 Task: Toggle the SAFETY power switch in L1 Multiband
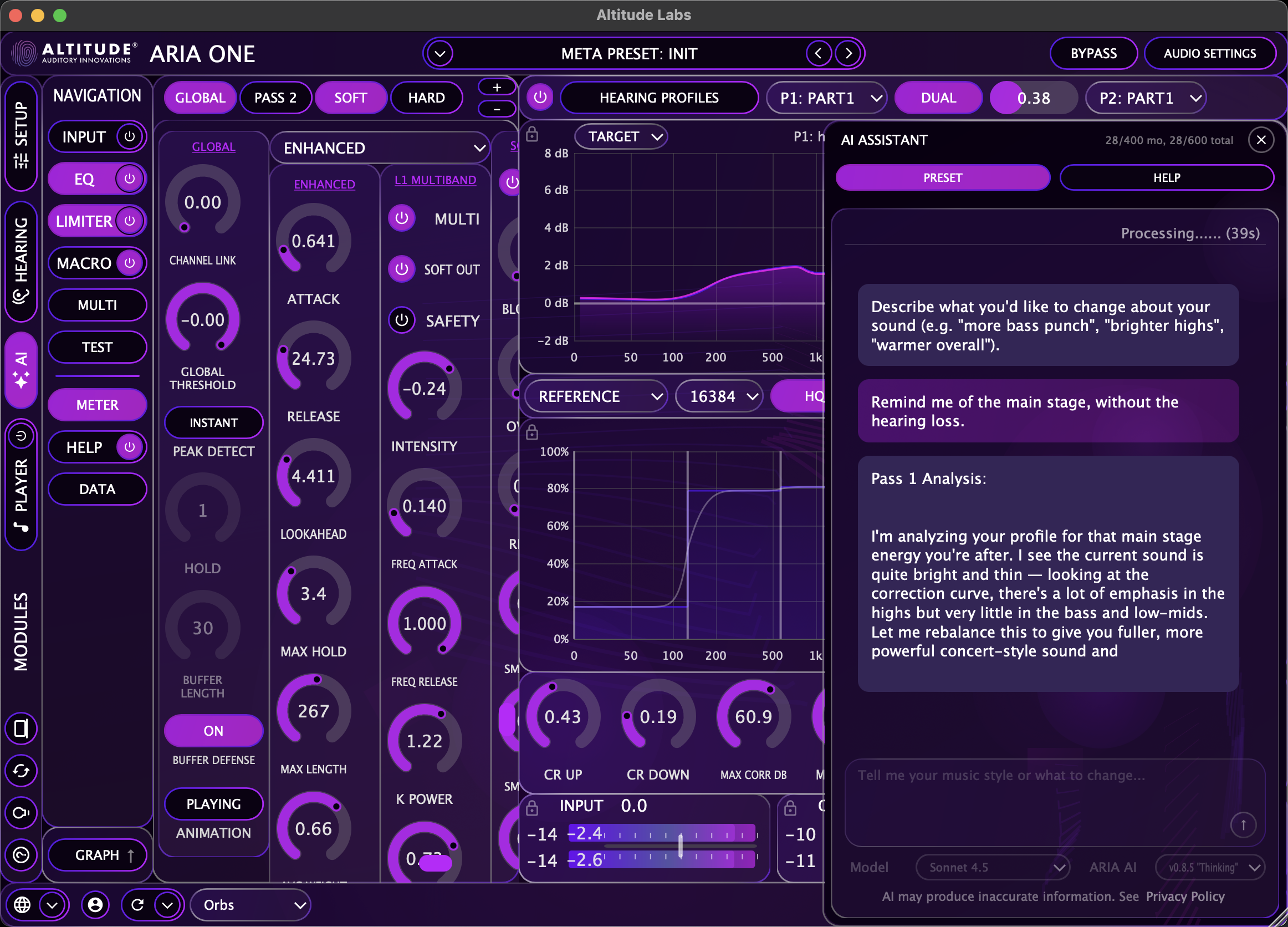pyautogui.click(x=402, y=320)
